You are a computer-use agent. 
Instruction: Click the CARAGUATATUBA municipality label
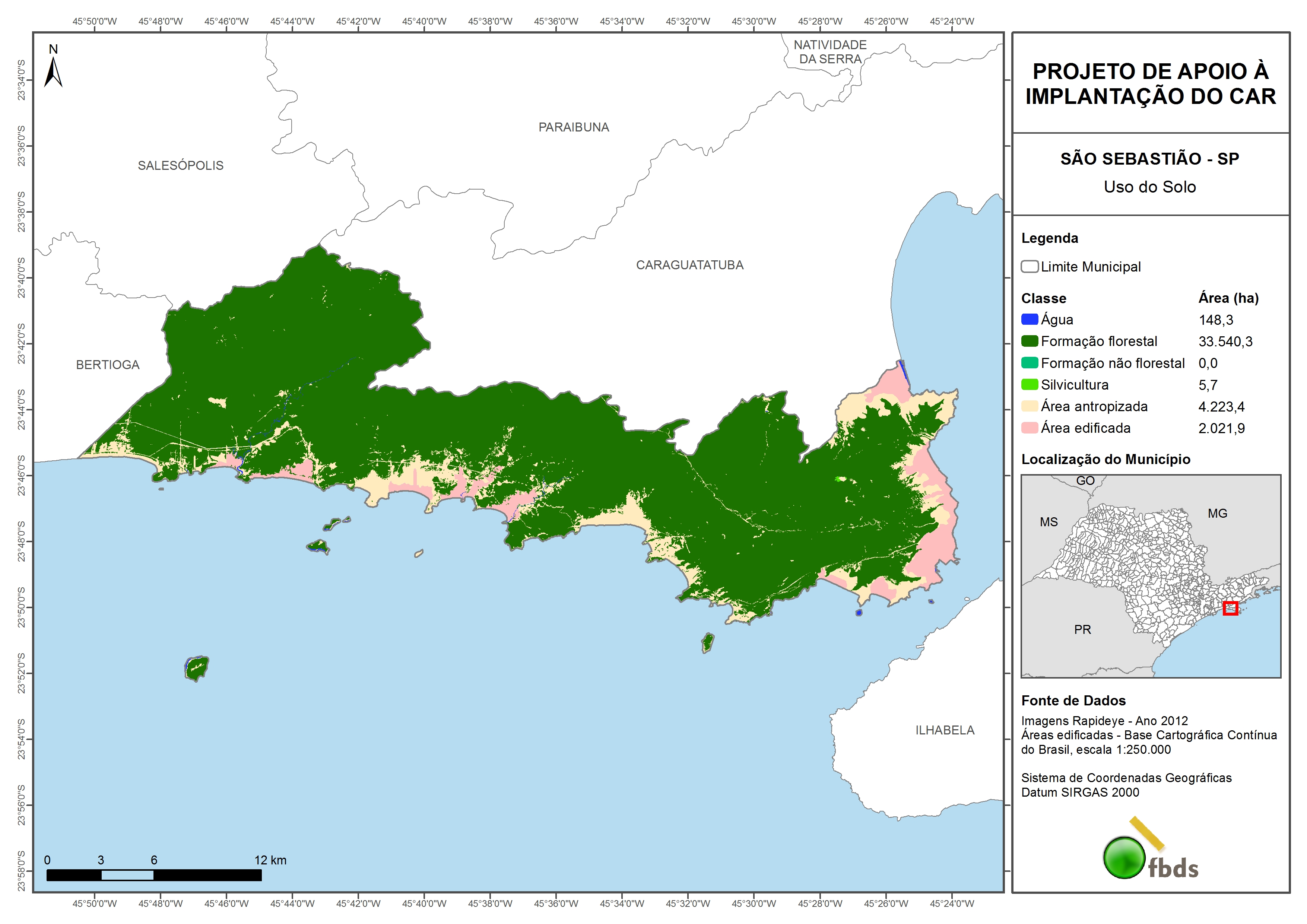pos(689,265)
